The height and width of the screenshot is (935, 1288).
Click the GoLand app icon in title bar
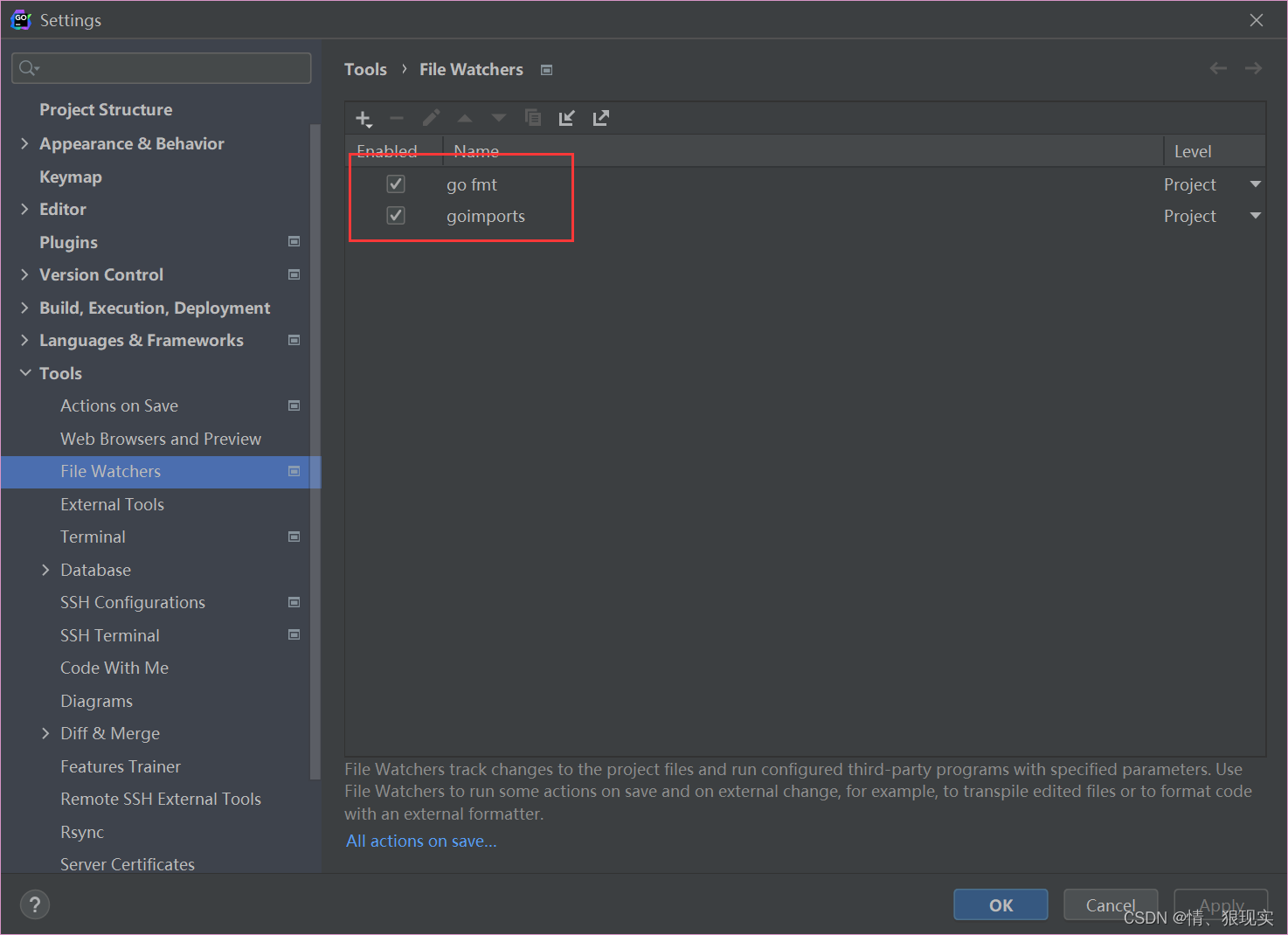click(21, 20)
